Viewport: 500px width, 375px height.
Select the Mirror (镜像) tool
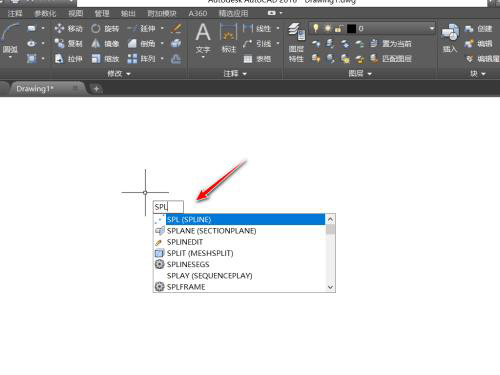[x=105, y=43]
